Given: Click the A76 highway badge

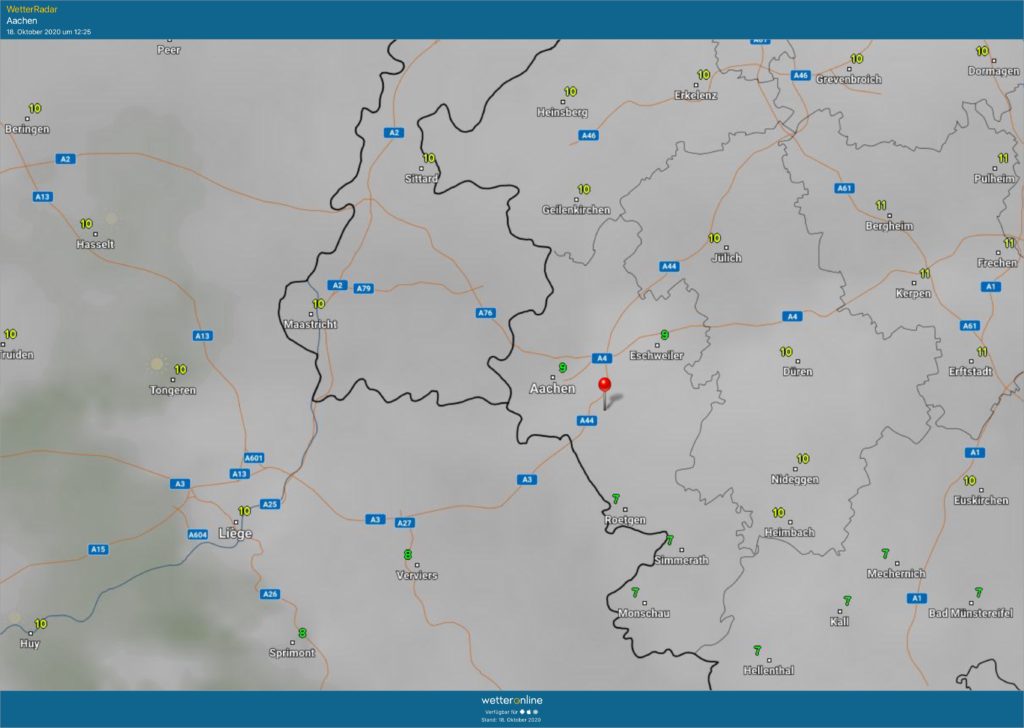Looking at the screenshot, I should point(485,313).
